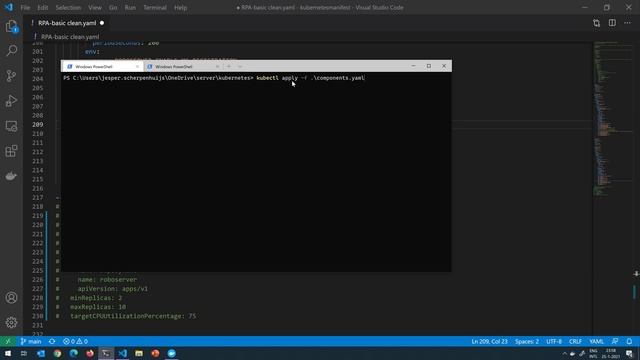Open Chrome from the taskbar
Screen dimensions: 640x360
pos(57,353)
